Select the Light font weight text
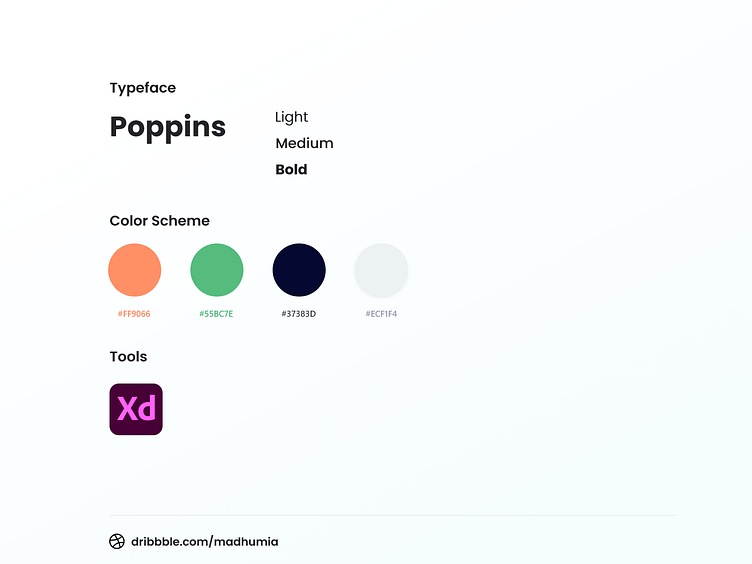752x564 pixels. tap(292, 117)
